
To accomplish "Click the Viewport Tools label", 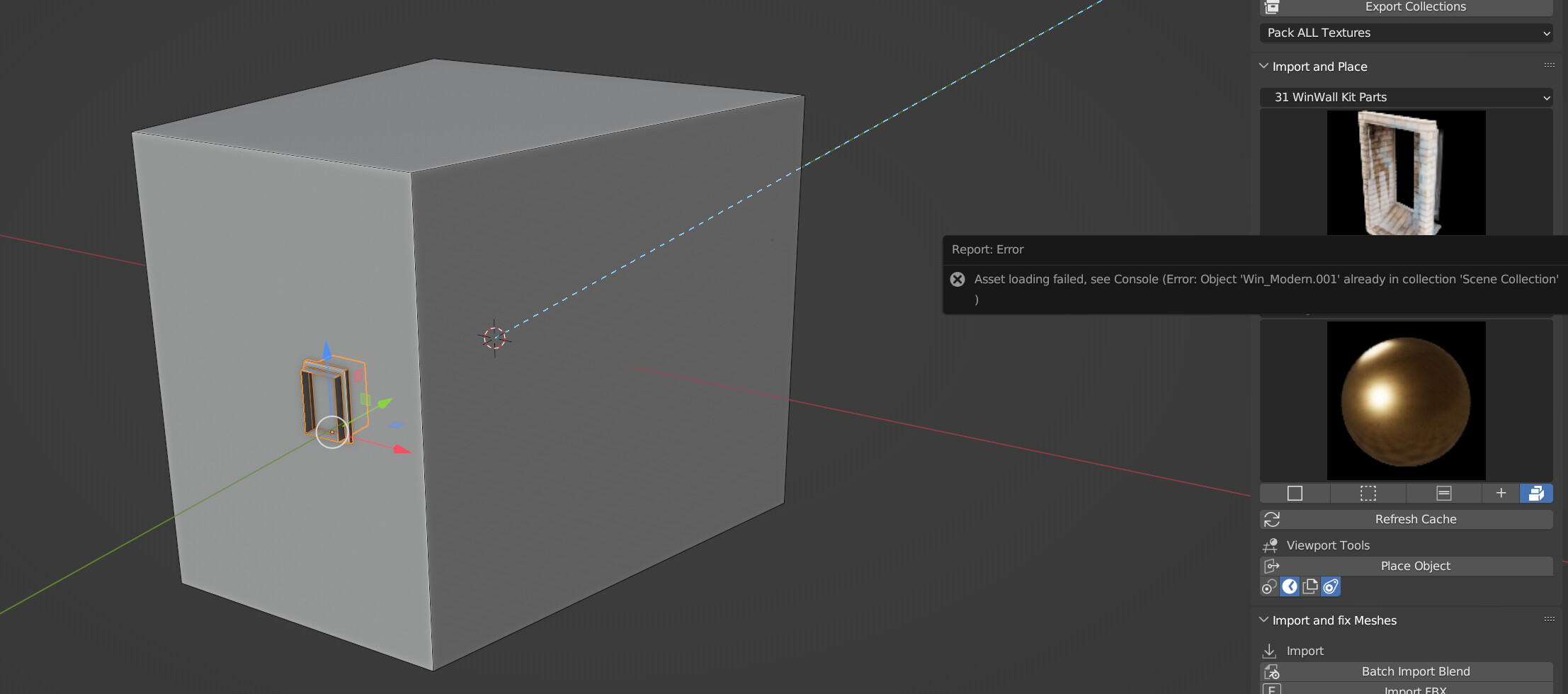I will coord(1328,545).
